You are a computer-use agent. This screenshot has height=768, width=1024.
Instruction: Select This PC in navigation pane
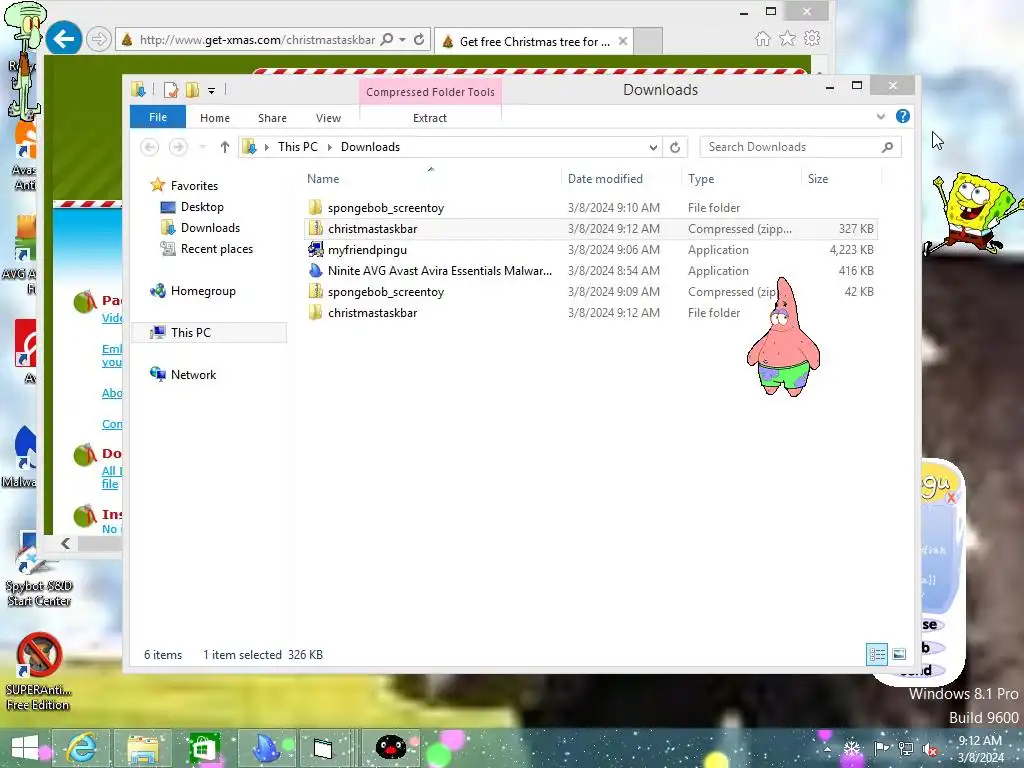[209, 332]
